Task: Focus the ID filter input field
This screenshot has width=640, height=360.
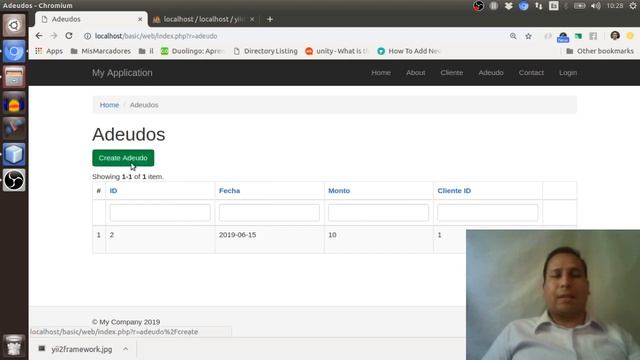Action: click(160, 213)
